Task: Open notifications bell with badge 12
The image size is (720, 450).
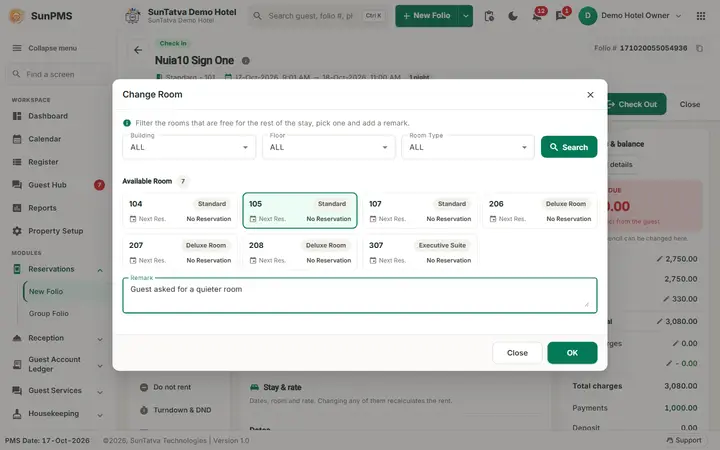Action: [x=537, y=16]
